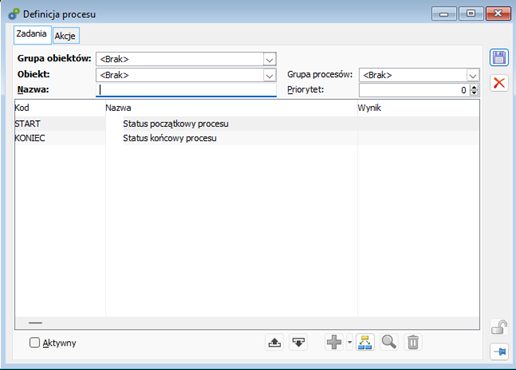Focus the Nazwa input field
The width and height of the screenshot is (516, 370).
tap(186, 90)
